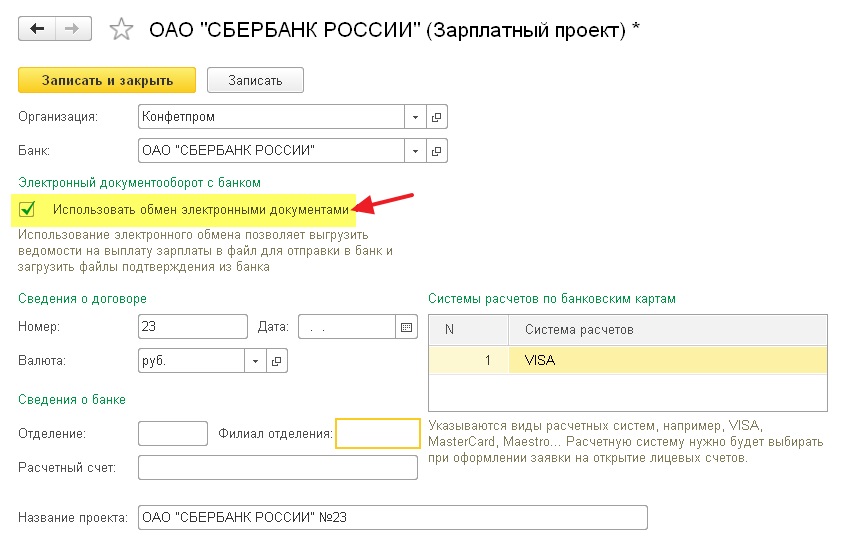The width and height of the screenshot is (867, 555).
Task: Click the Системы расчетов по банковским картам heading
Action: [x=552, y=299]
